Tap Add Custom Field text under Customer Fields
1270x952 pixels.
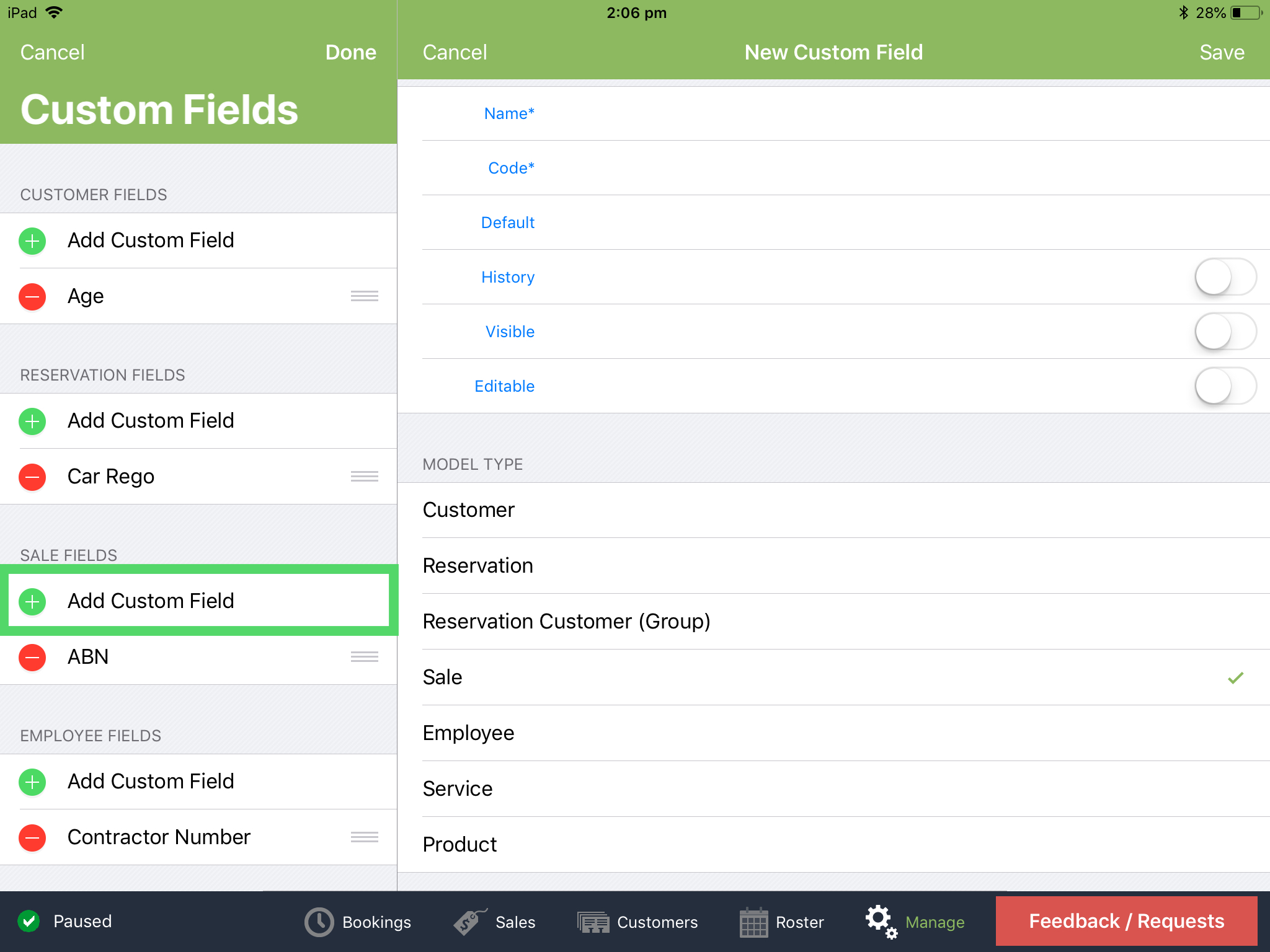[x=151, y=240]
